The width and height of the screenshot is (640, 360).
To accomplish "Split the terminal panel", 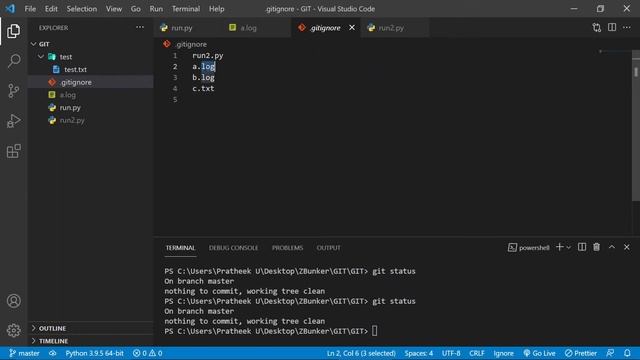I will (x=582, y=247).
